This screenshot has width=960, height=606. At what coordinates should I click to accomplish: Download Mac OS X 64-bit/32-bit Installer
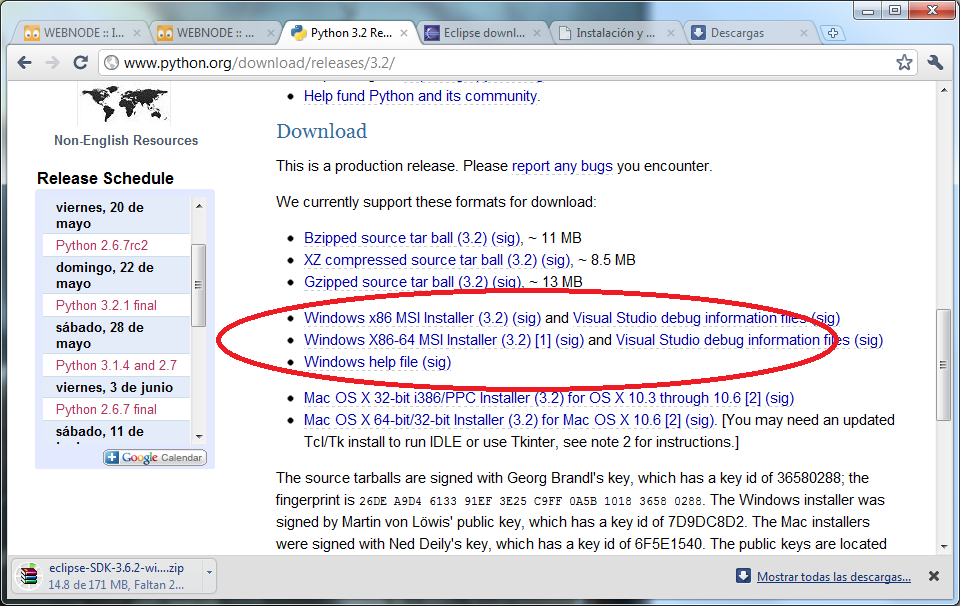coord(482,421)
